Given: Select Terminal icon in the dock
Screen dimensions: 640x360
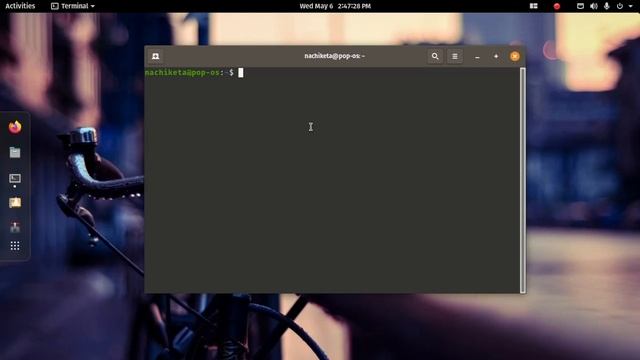Looking at the screenshot, I should point(15,178).
